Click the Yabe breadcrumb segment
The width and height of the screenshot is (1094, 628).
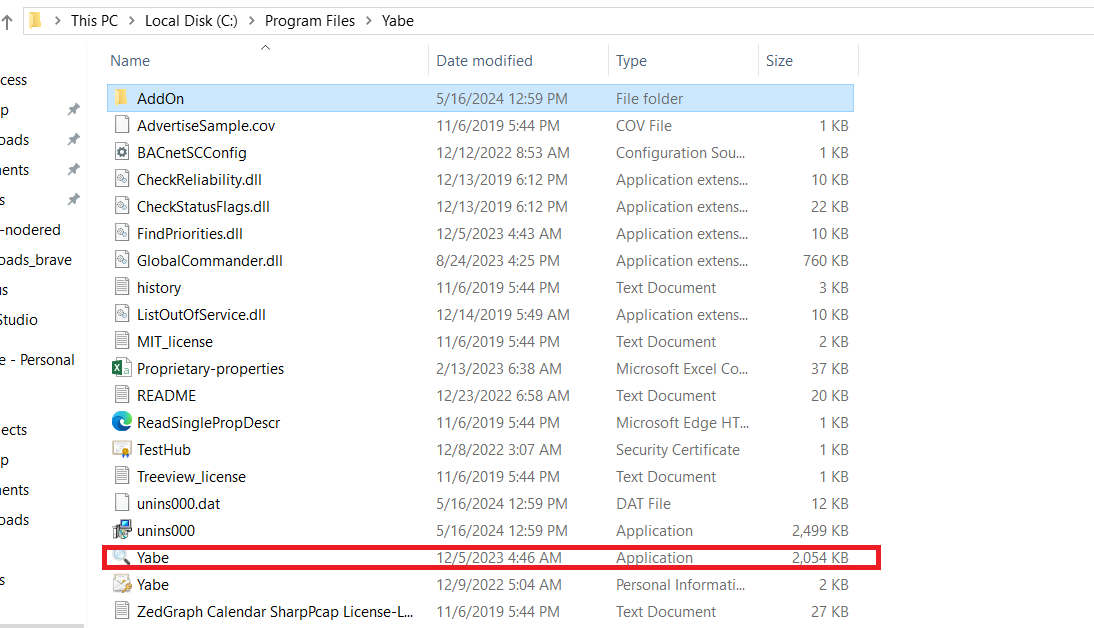click(x=398, y=21)
